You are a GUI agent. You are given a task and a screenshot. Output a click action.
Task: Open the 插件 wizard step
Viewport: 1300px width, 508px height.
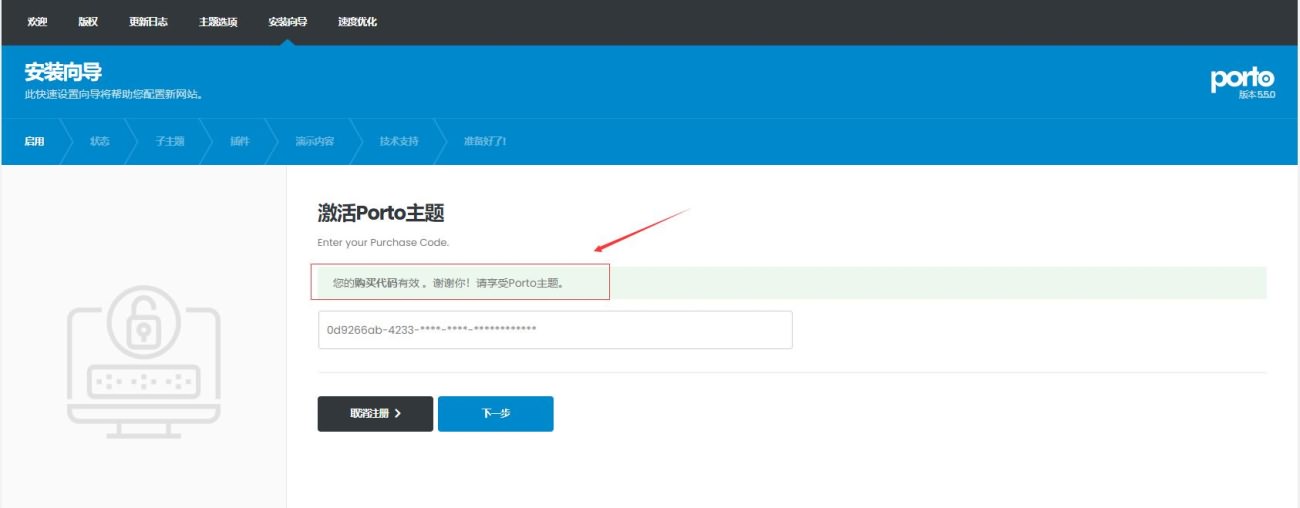point(240,141)
